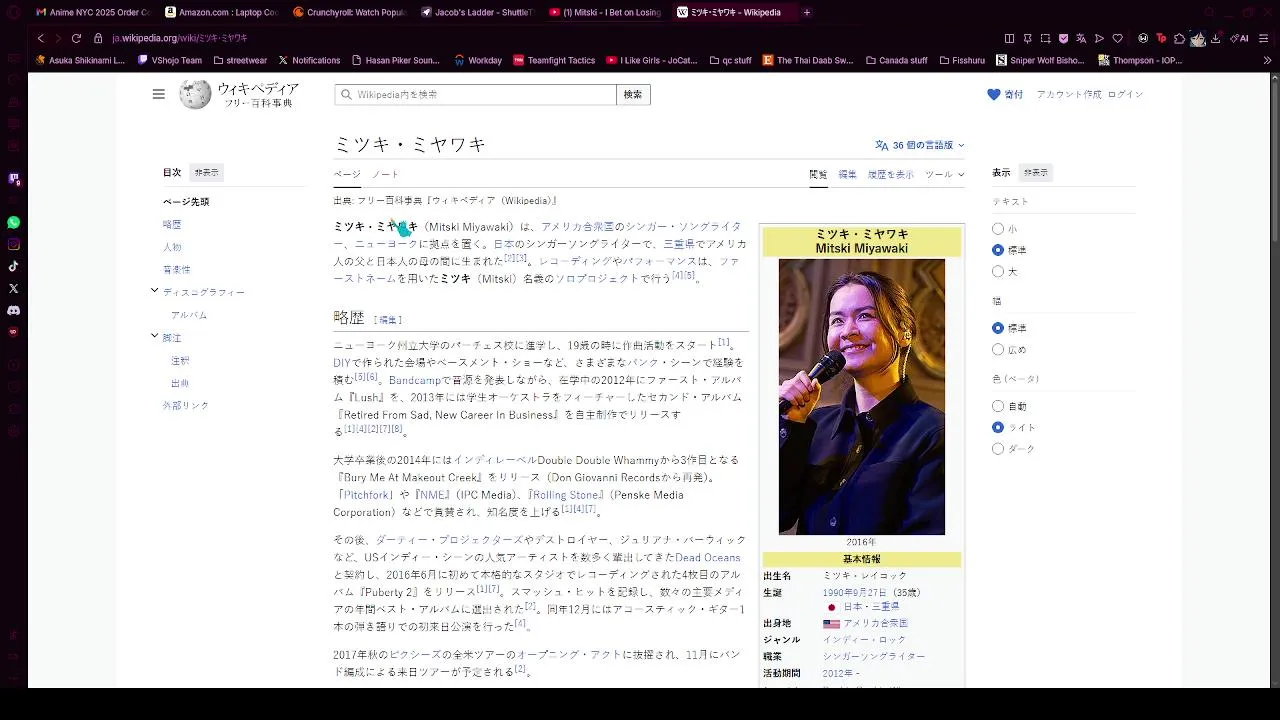Click the ログイン link

click(x=1125, y=94)
